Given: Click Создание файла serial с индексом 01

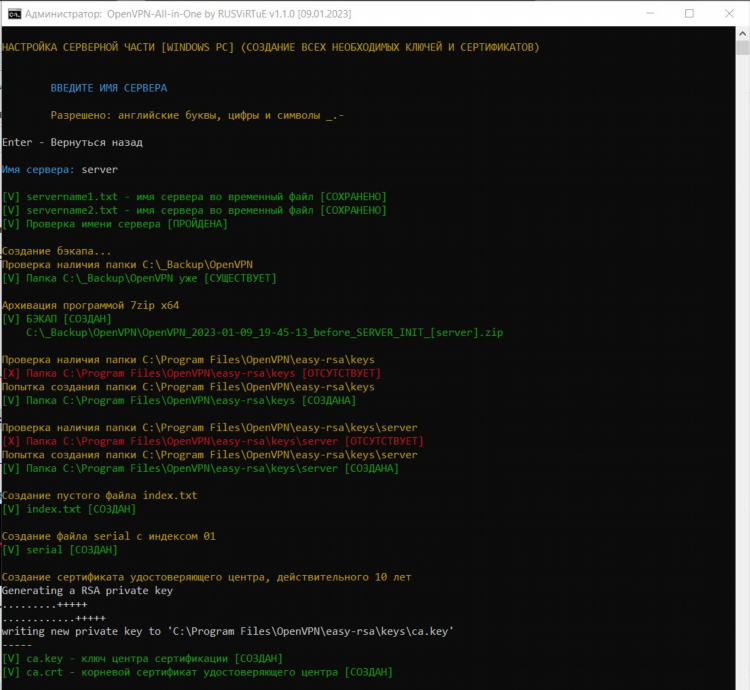Looking at the screenshot, I should pyautogui.click(x=109, y=536).
